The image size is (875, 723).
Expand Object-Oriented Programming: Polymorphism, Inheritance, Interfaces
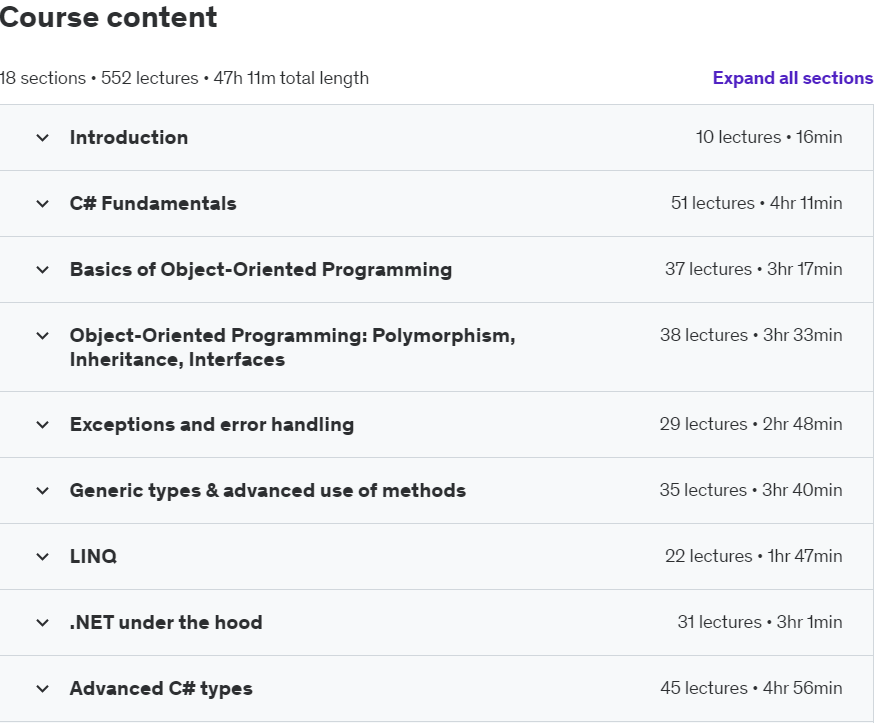[292, 347]
